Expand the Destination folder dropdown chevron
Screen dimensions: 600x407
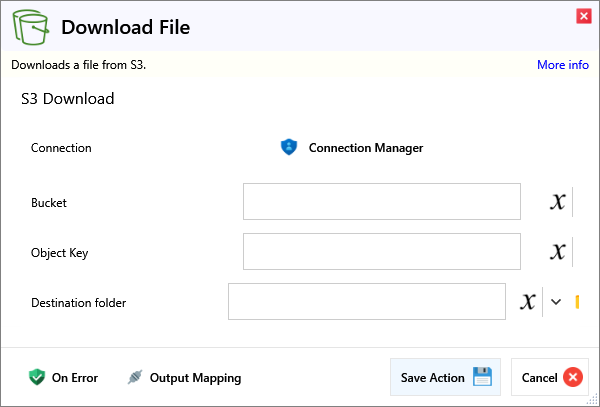(x=556, y=302)
